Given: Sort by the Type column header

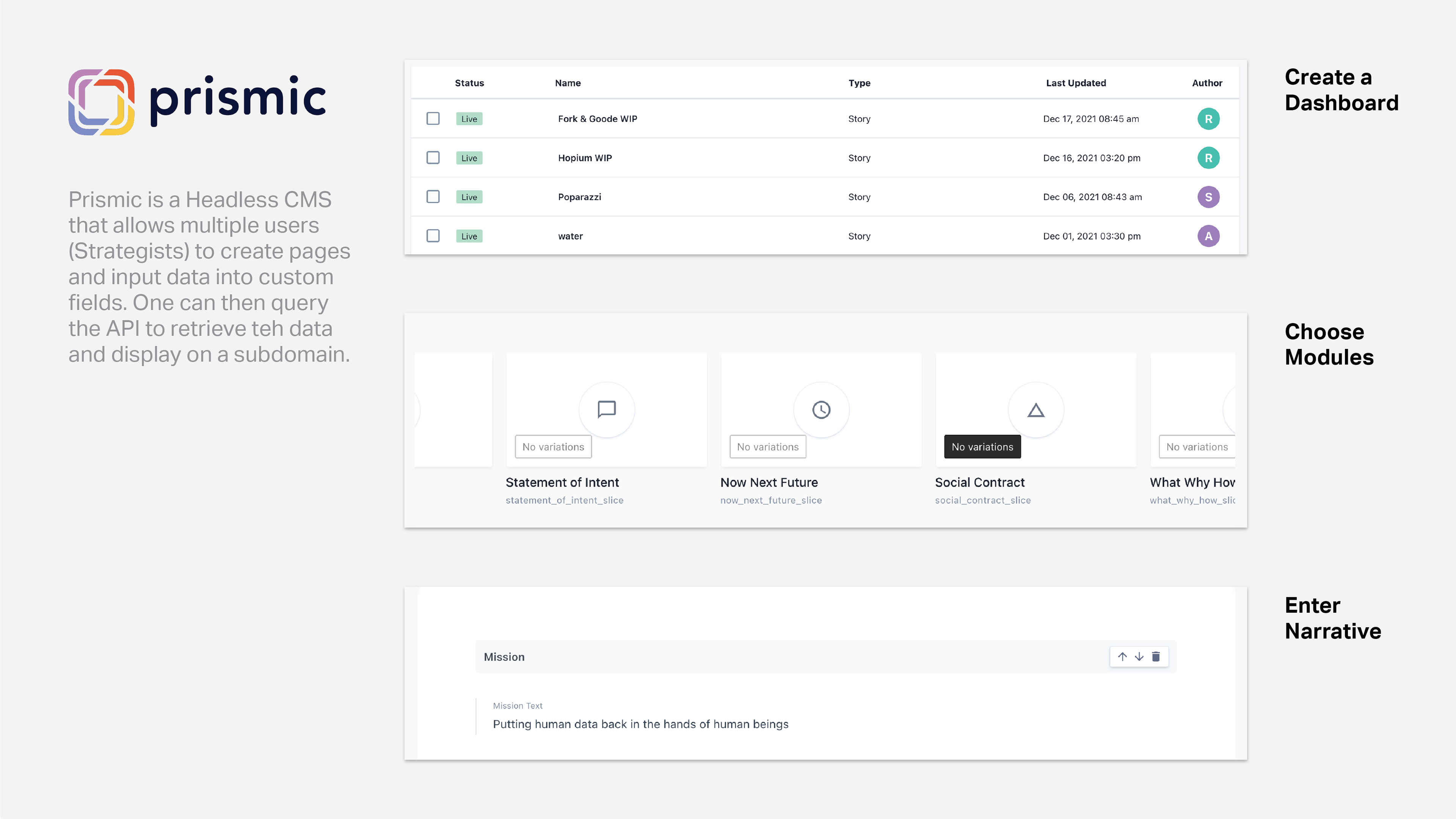Looking at the screenshot, I should point(859,83).
